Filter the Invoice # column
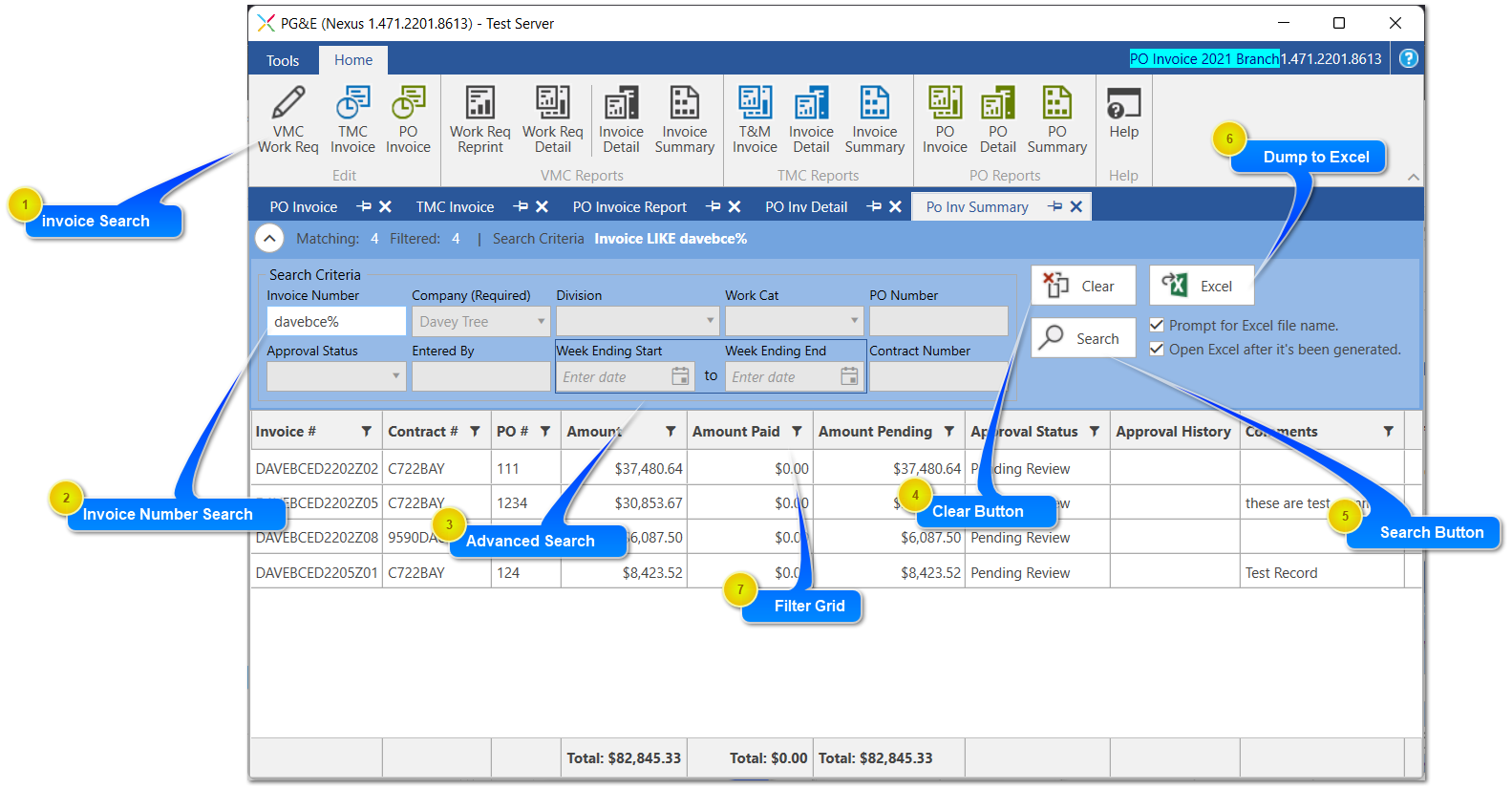 pyautogui.click(x=366, y=432)
